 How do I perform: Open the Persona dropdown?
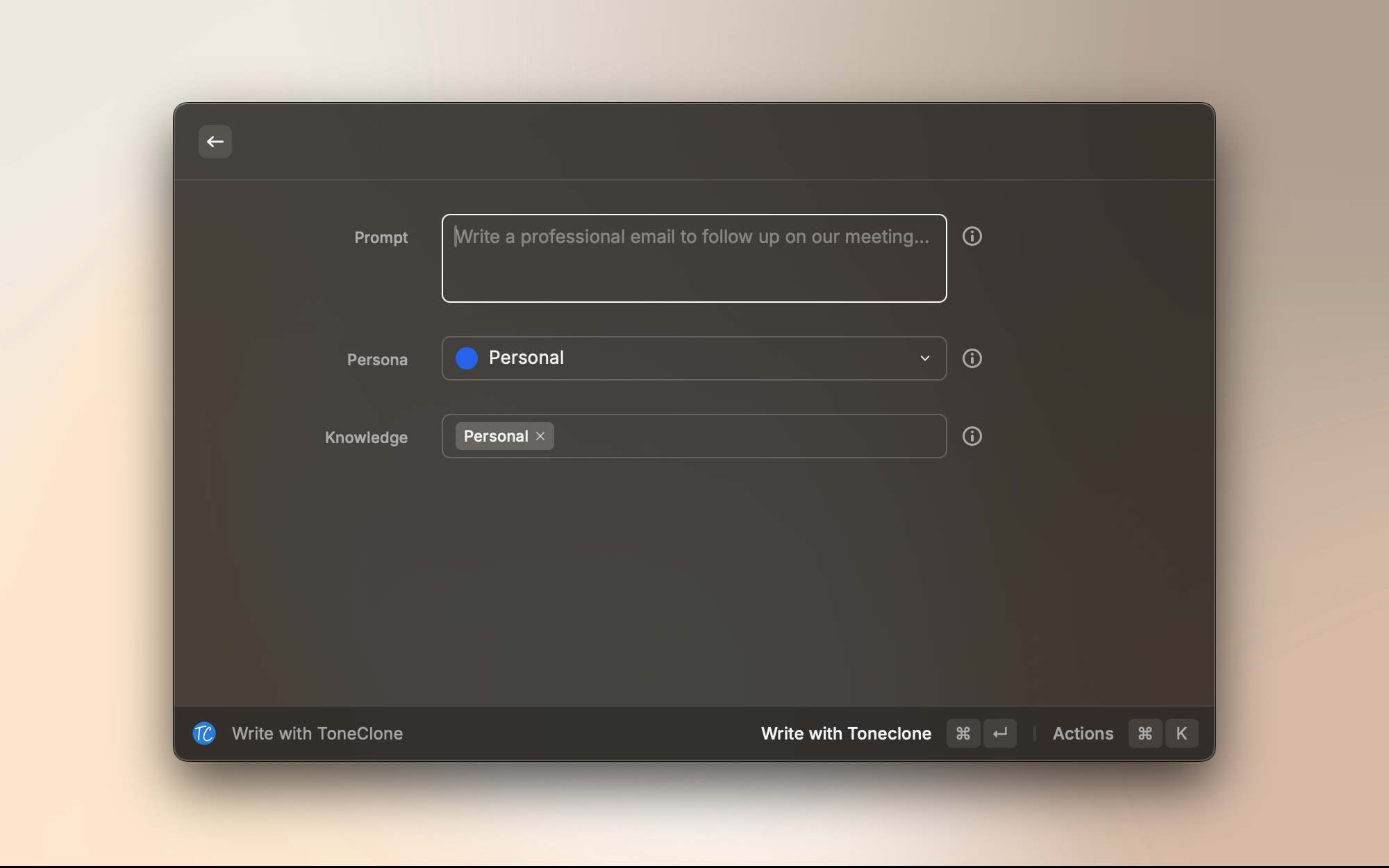[694, 358]
